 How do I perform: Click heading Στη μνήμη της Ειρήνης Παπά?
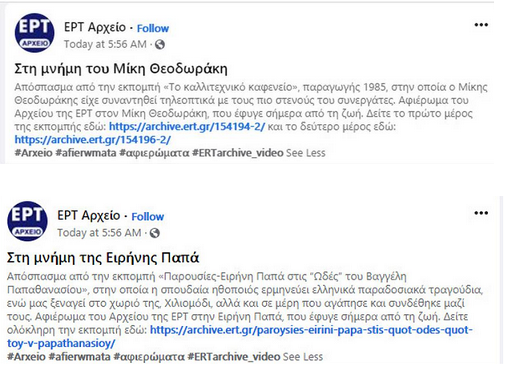[103, 258]
